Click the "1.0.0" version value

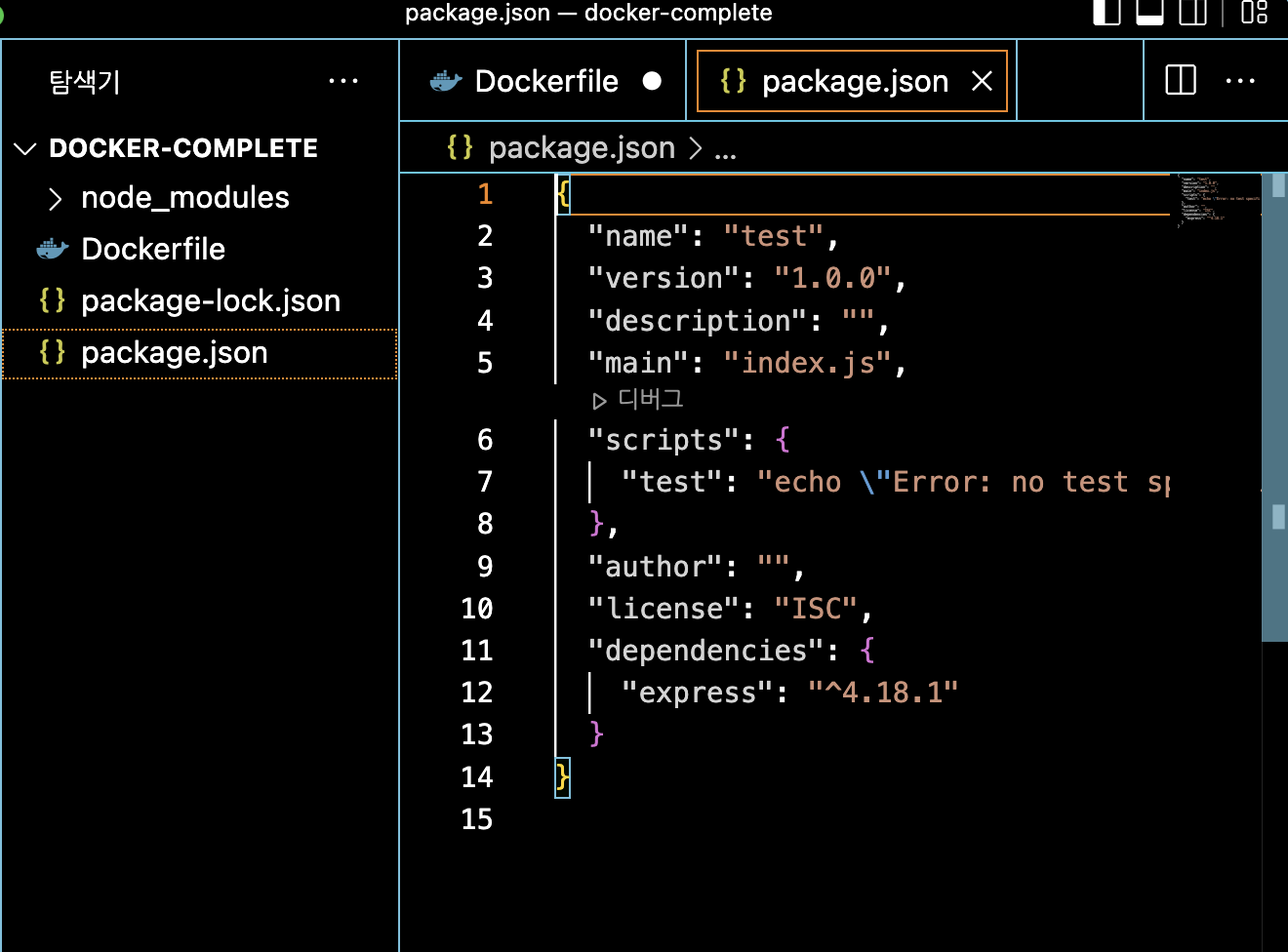click(832, 279)
